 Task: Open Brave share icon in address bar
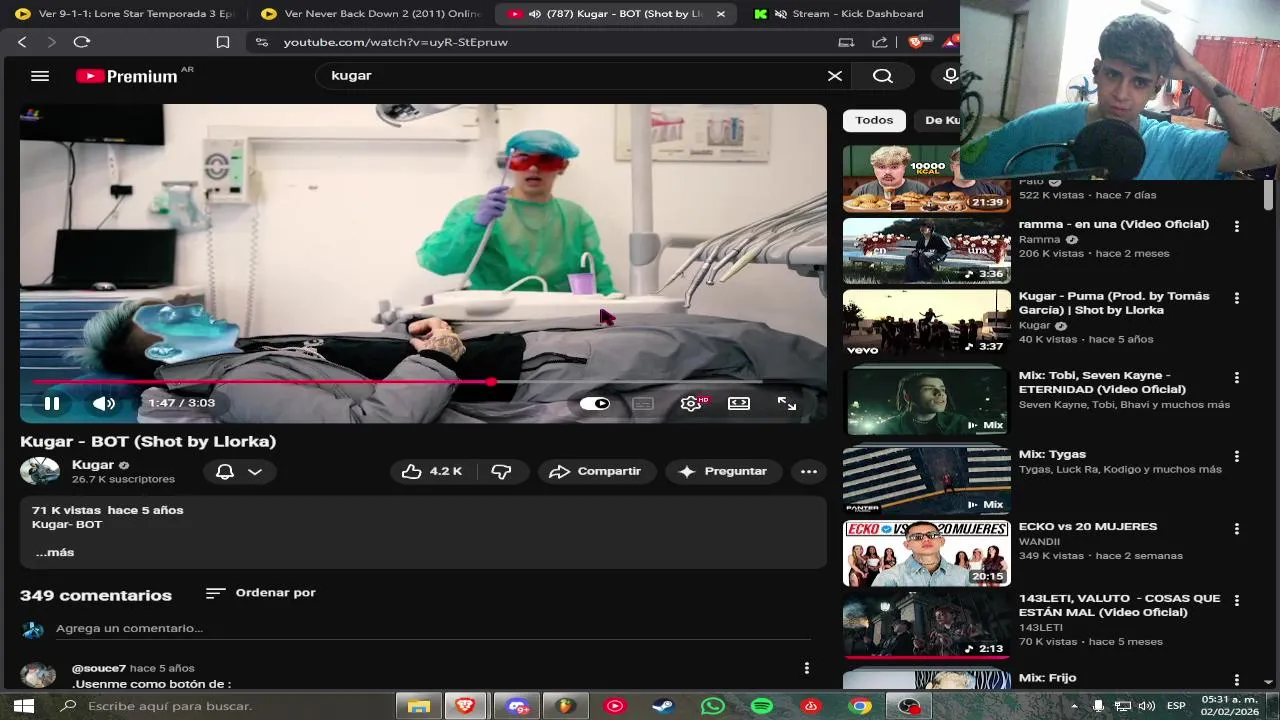[880, 42]
